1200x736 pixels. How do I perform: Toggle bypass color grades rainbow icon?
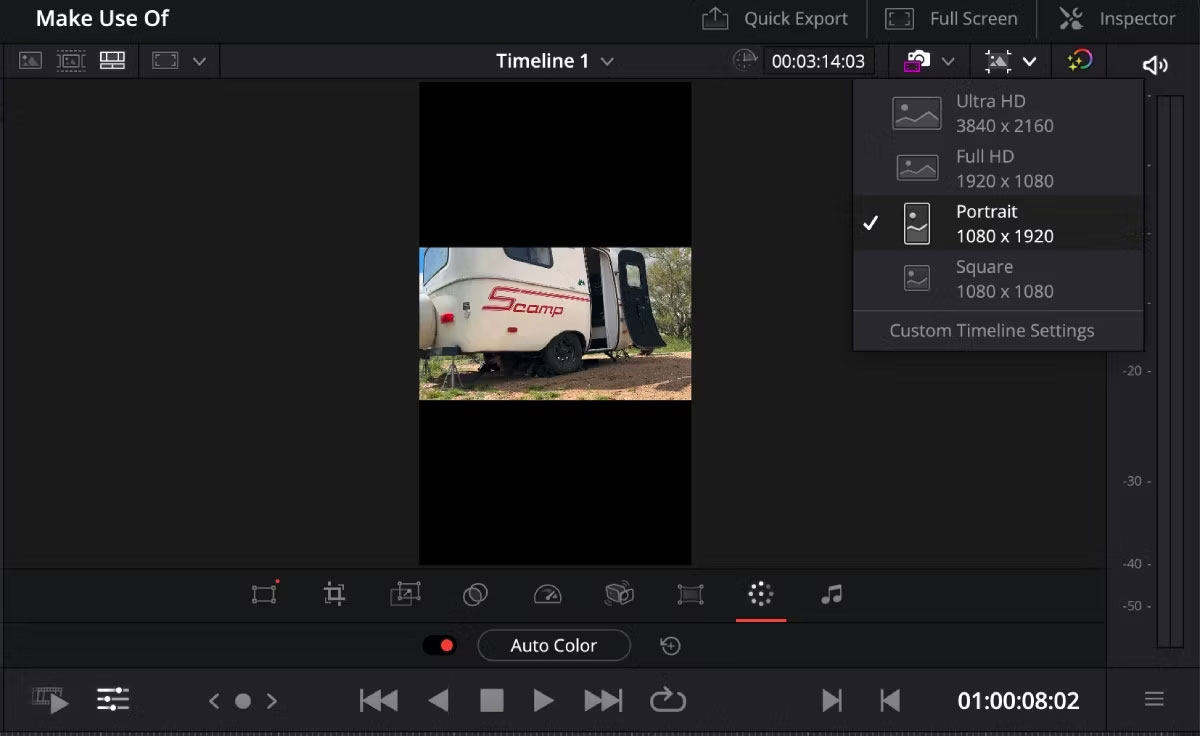(x=1079, y=61)
